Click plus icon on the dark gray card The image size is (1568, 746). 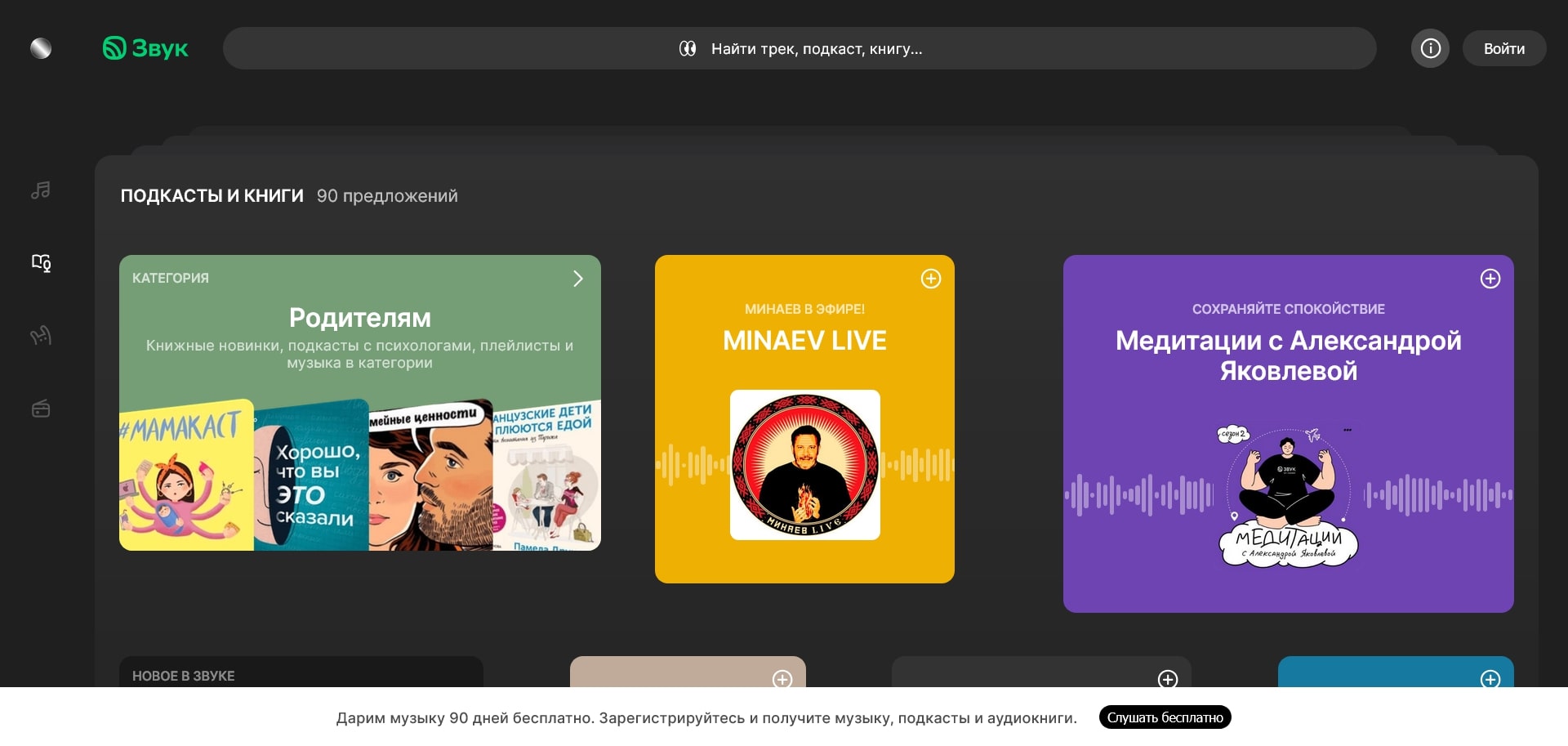coord(1167,679)
